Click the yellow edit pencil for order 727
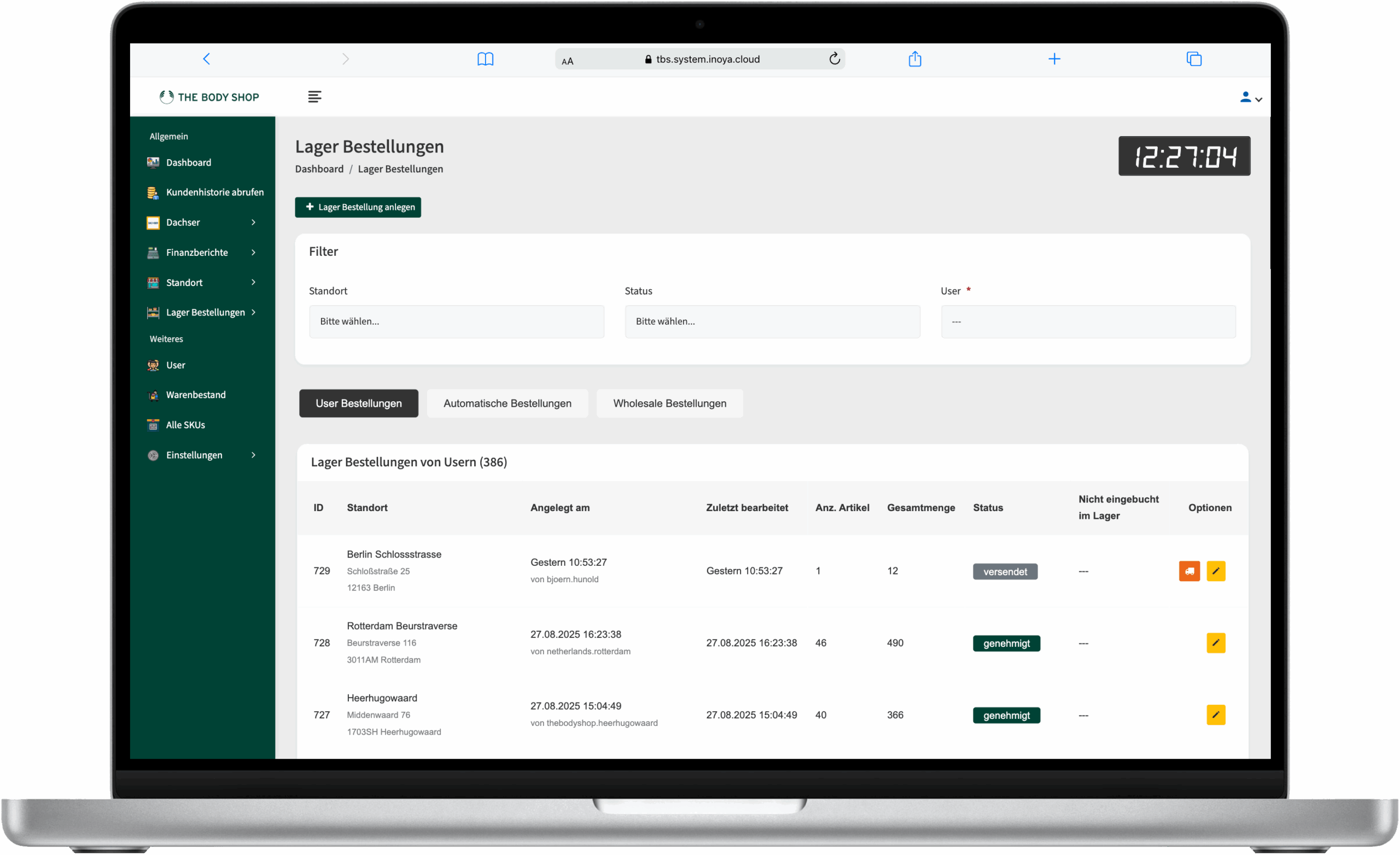1400x855 pixels. 1215,715
